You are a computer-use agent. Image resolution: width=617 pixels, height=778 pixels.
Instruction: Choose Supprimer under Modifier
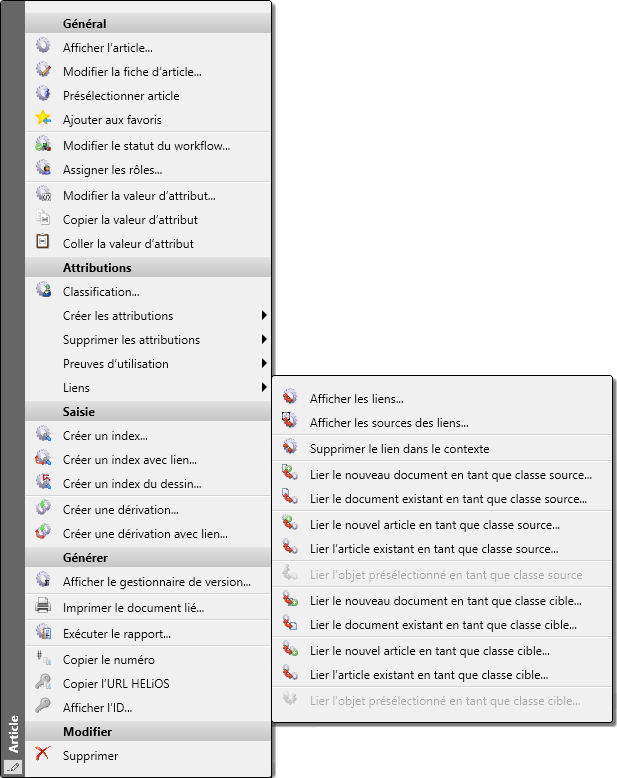(148, 755)
